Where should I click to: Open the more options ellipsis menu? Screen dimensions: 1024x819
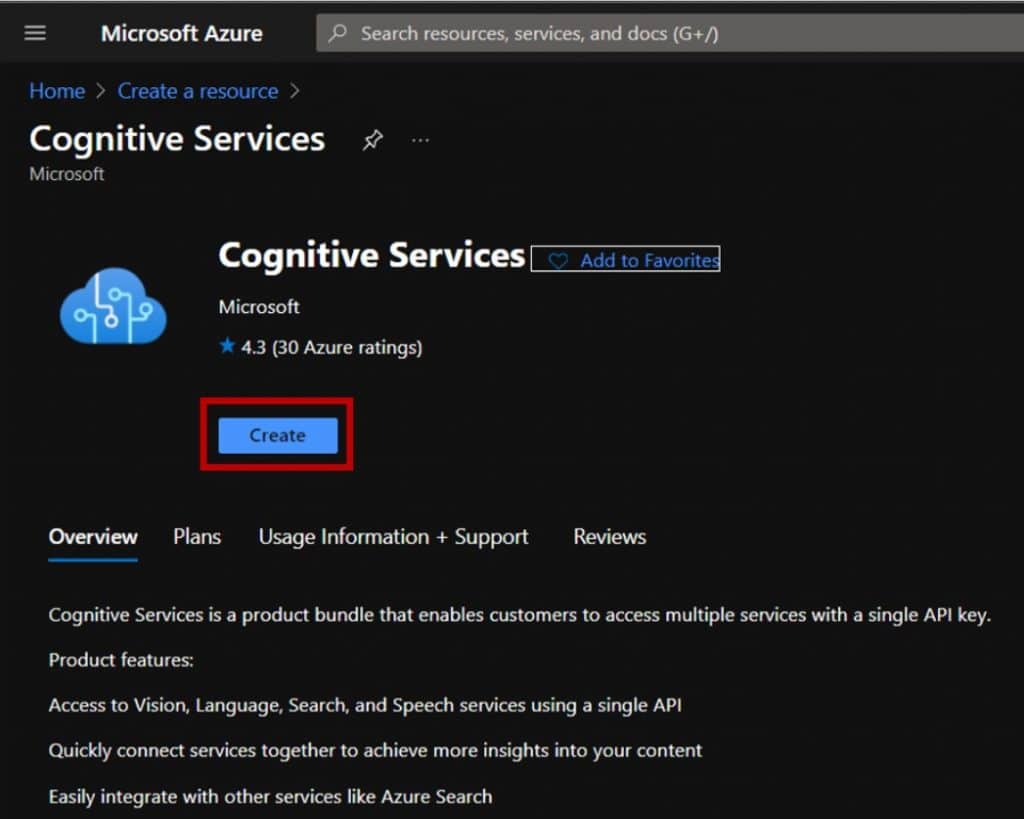click(420, 140)
